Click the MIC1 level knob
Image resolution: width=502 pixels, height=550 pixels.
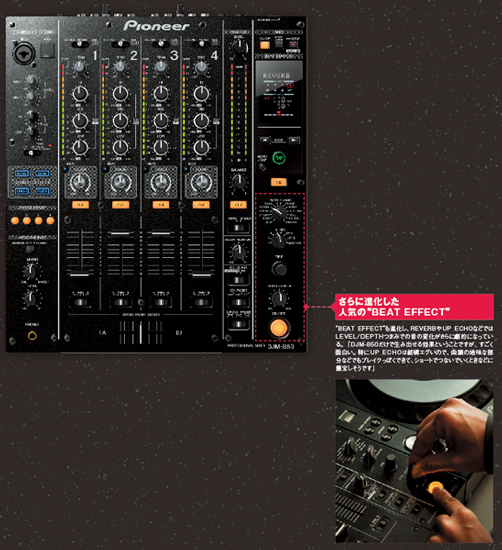pyautogui.click(x=31, y=81)
